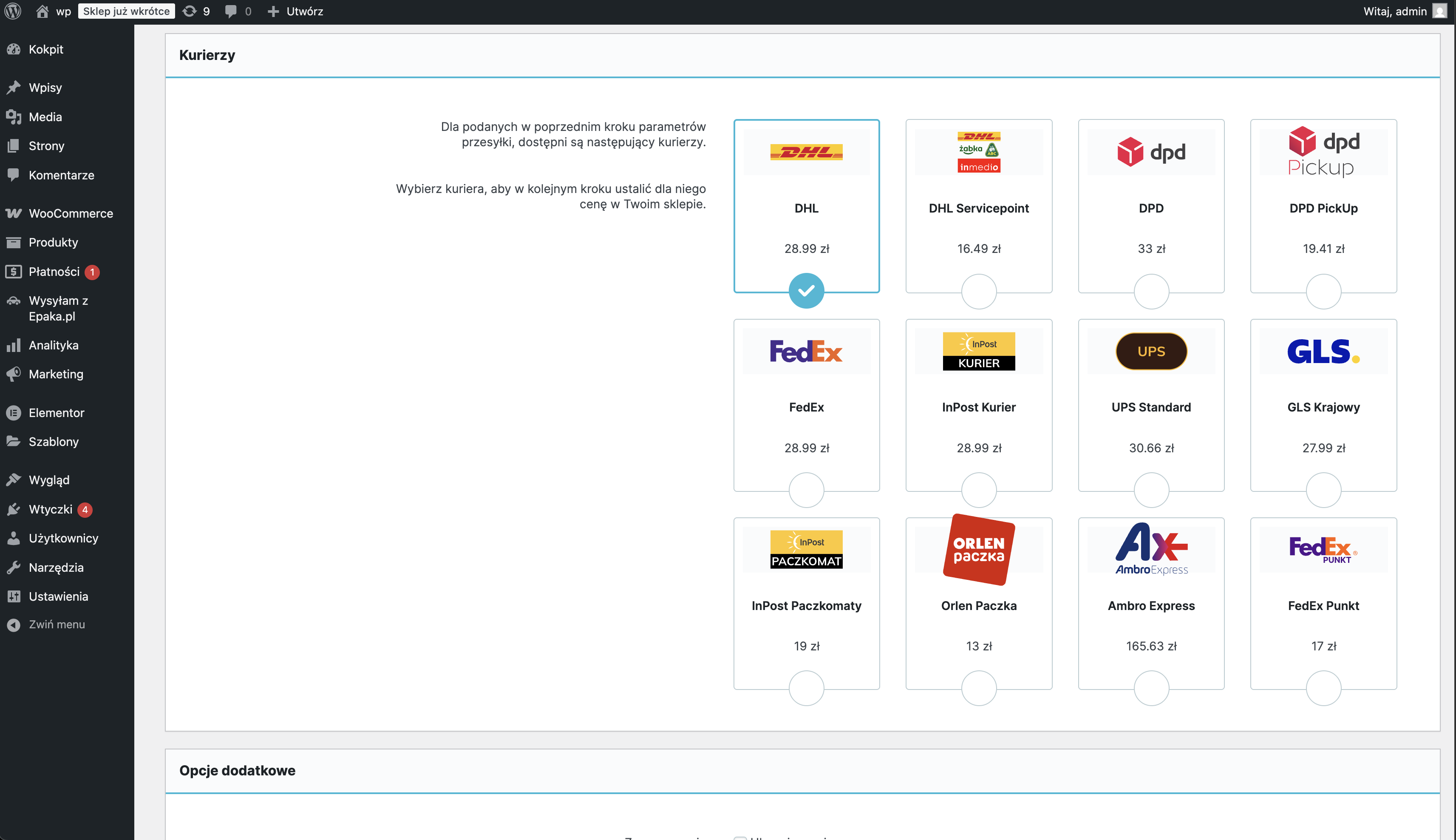Click the Ustawienia settings icon
Screen dimensions: 1456x840
tap(13, 596)
